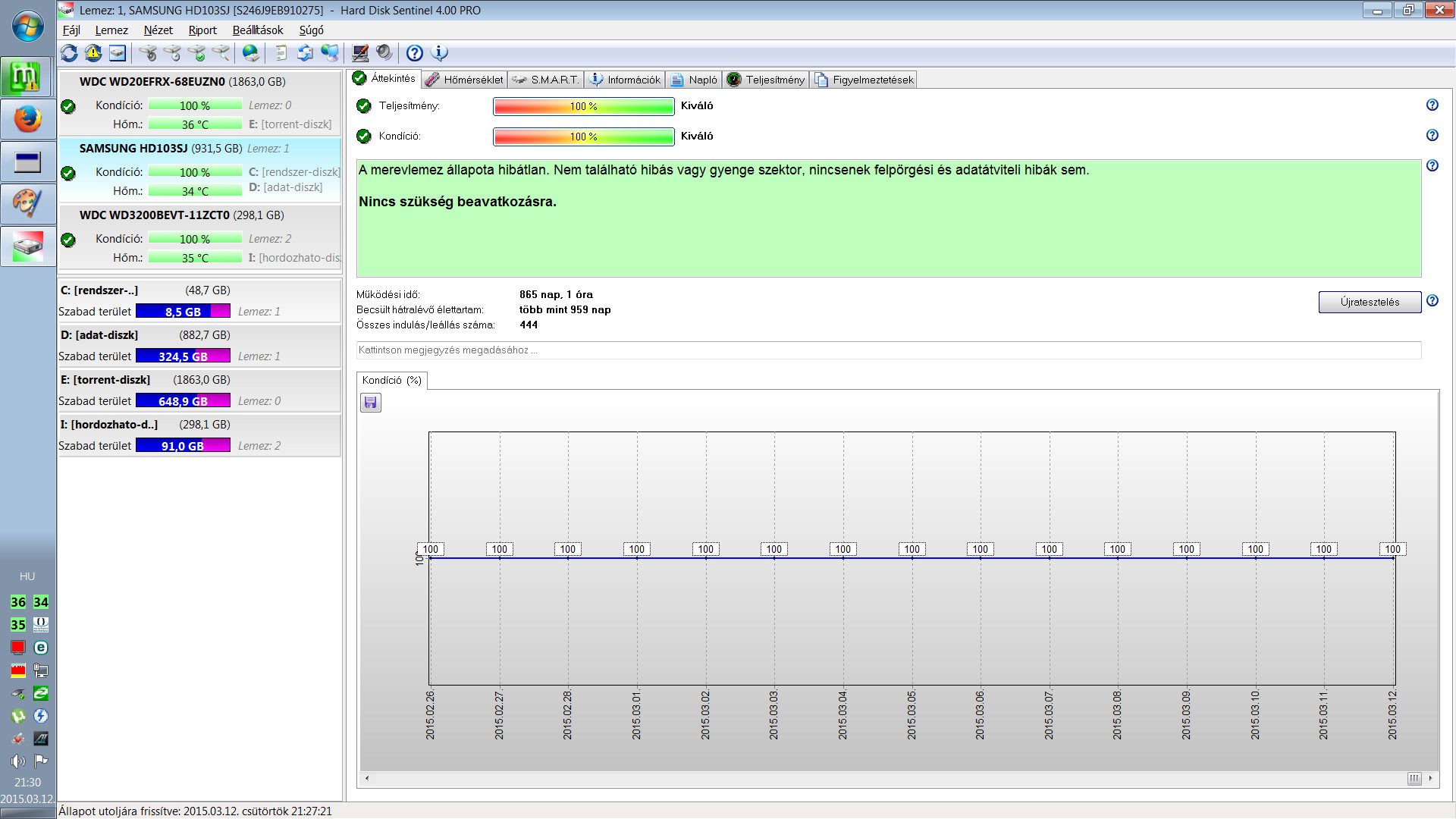Select the E: [torrent-diszk] partition

click(x=200, y=391)
